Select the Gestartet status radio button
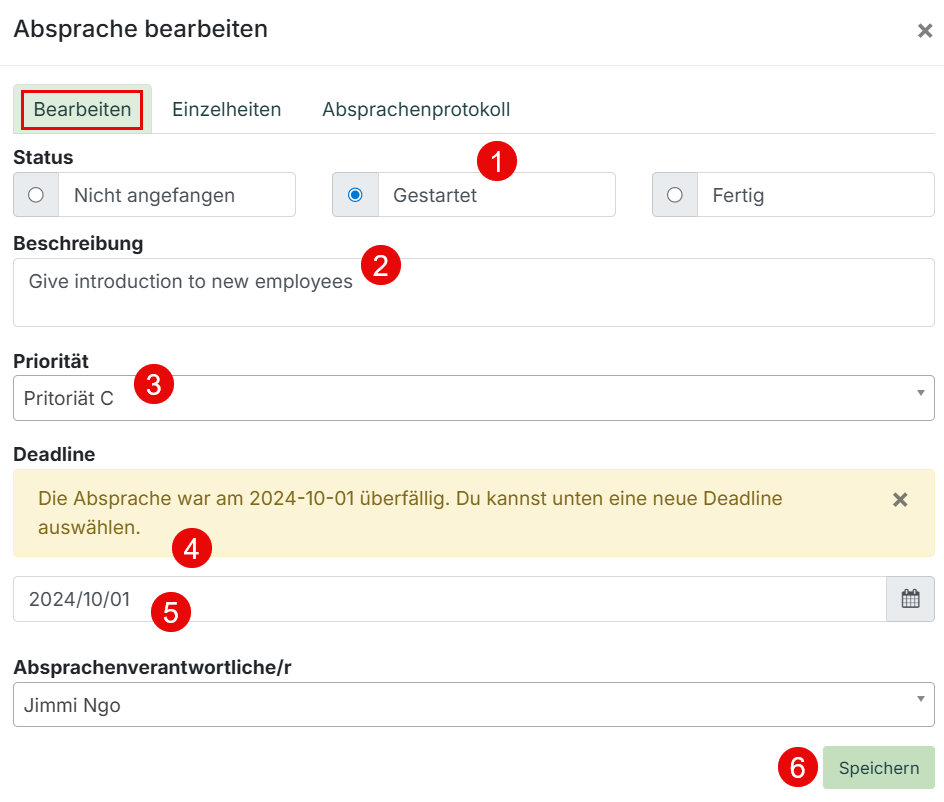 (355, 195)
